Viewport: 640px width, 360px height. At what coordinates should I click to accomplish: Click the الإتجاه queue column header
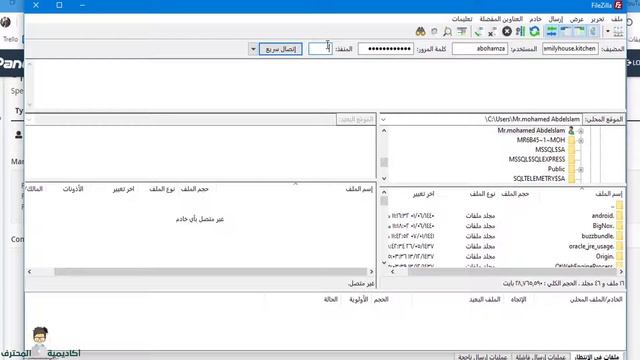click(518, 300)
